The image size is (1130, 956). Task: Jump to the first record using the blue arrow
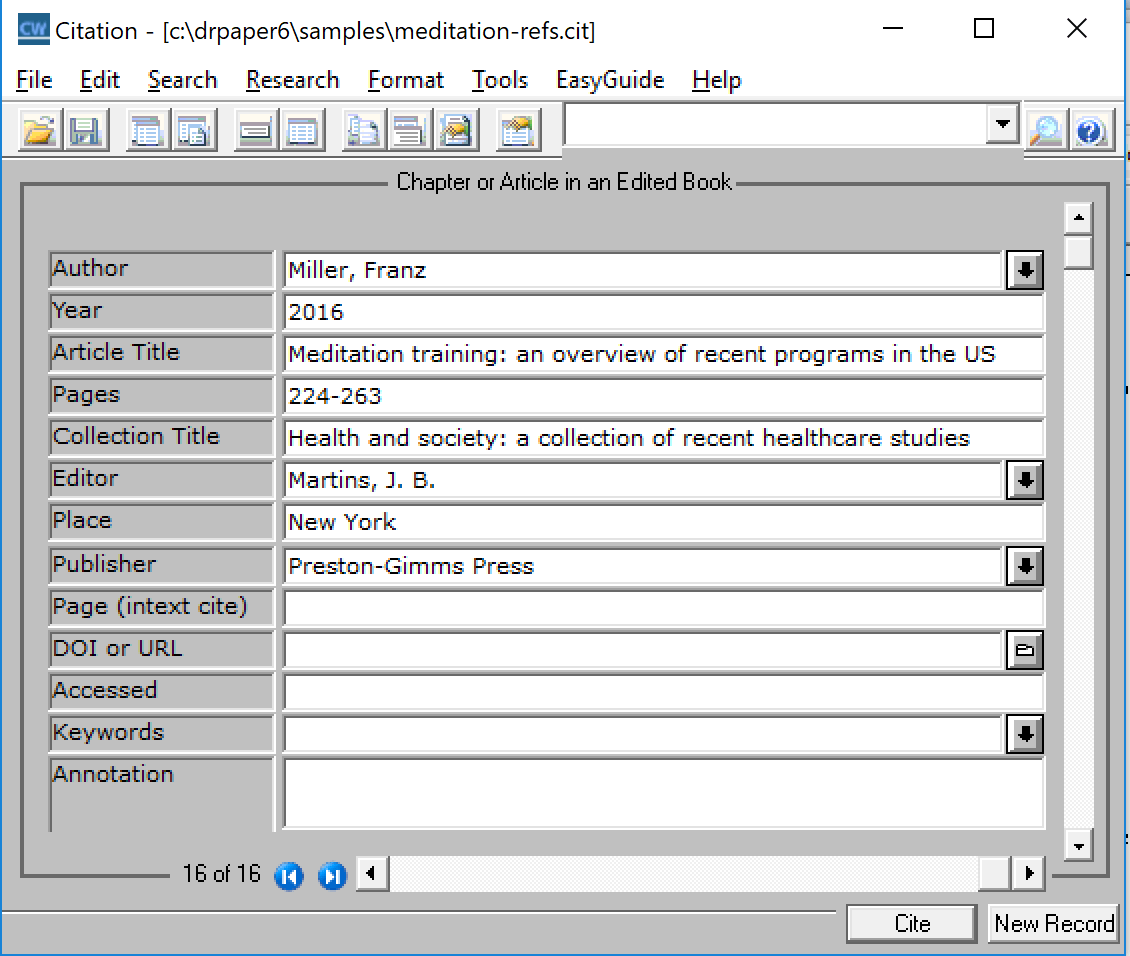pos(288,876)
